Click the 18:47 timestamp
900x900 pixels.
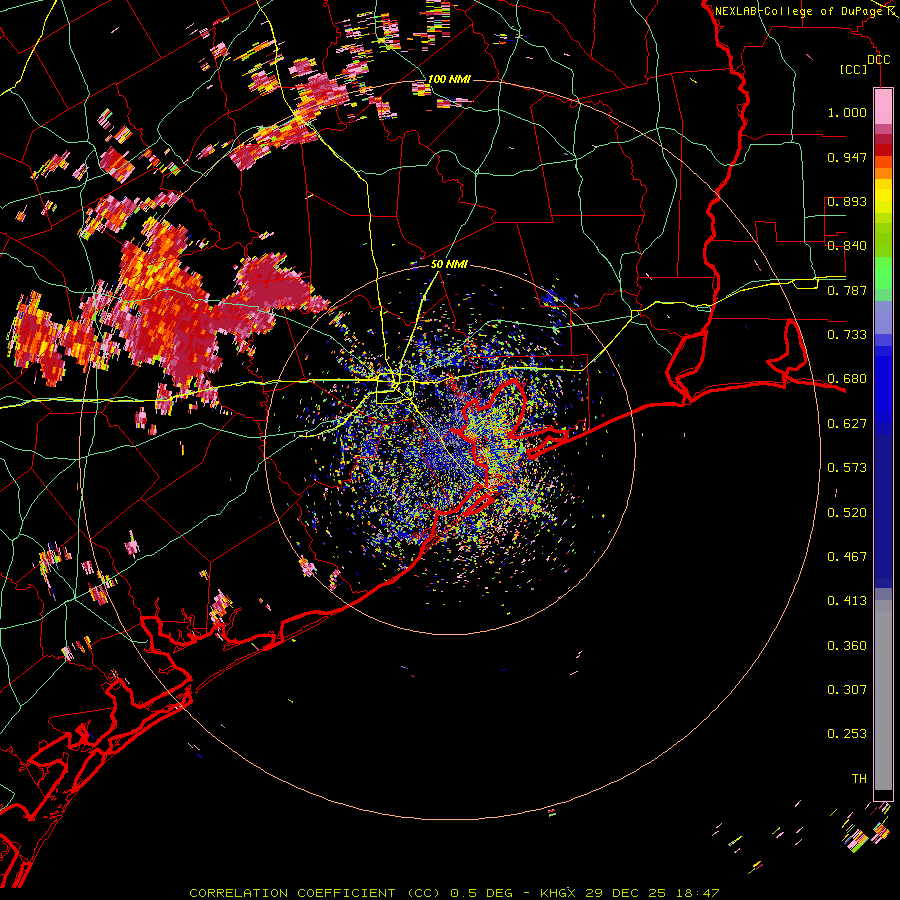(x=697, y=893)
